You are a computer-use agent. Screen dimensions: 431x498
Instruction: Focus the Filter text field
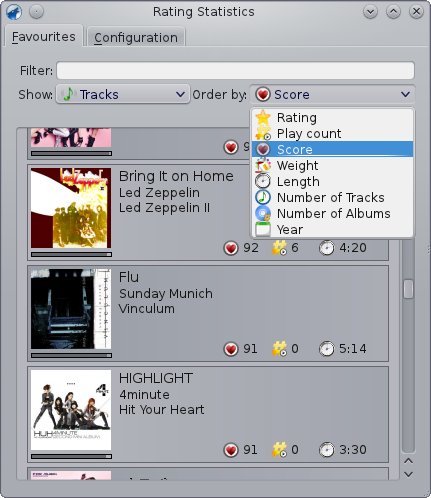(235, 70)
